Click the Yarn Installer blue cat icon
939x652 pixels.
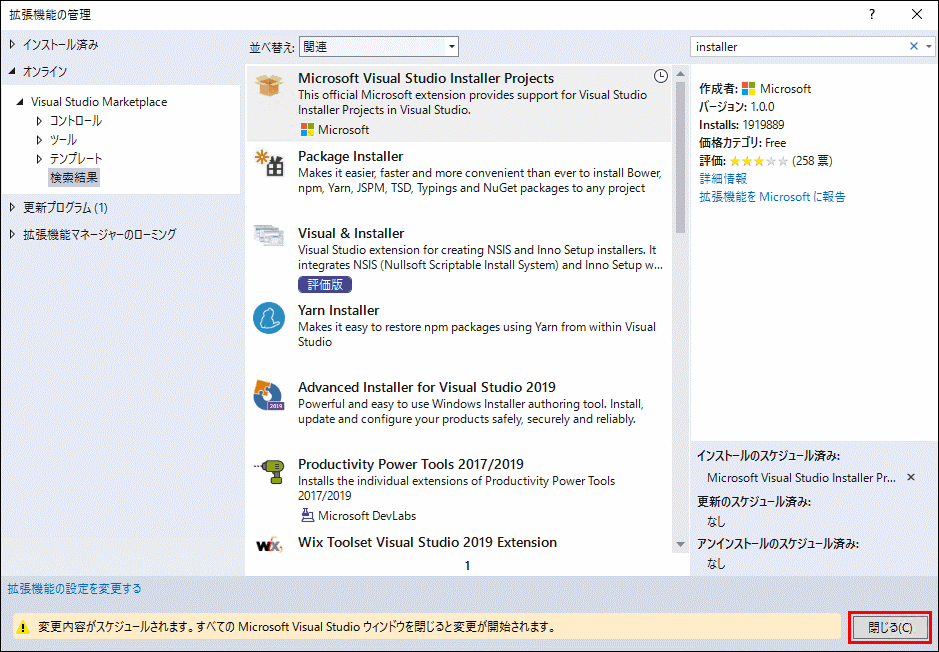click(x=269, y=317)
